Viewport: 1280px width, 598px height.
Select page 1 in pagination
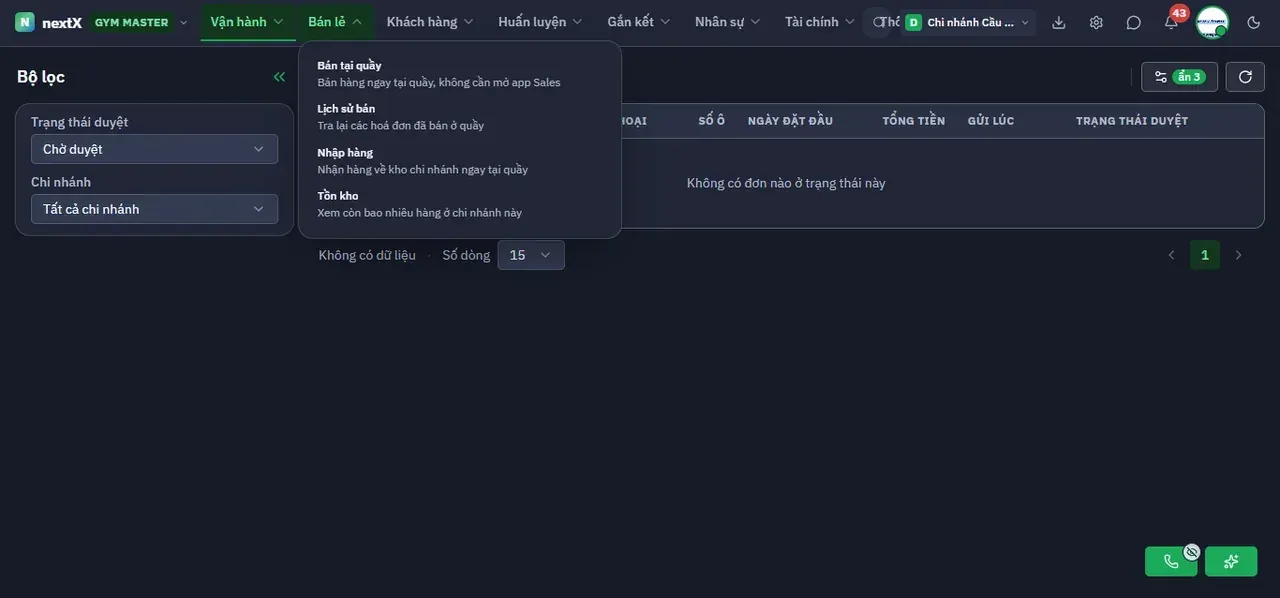pyautogui.click(x=1205, y=255)
